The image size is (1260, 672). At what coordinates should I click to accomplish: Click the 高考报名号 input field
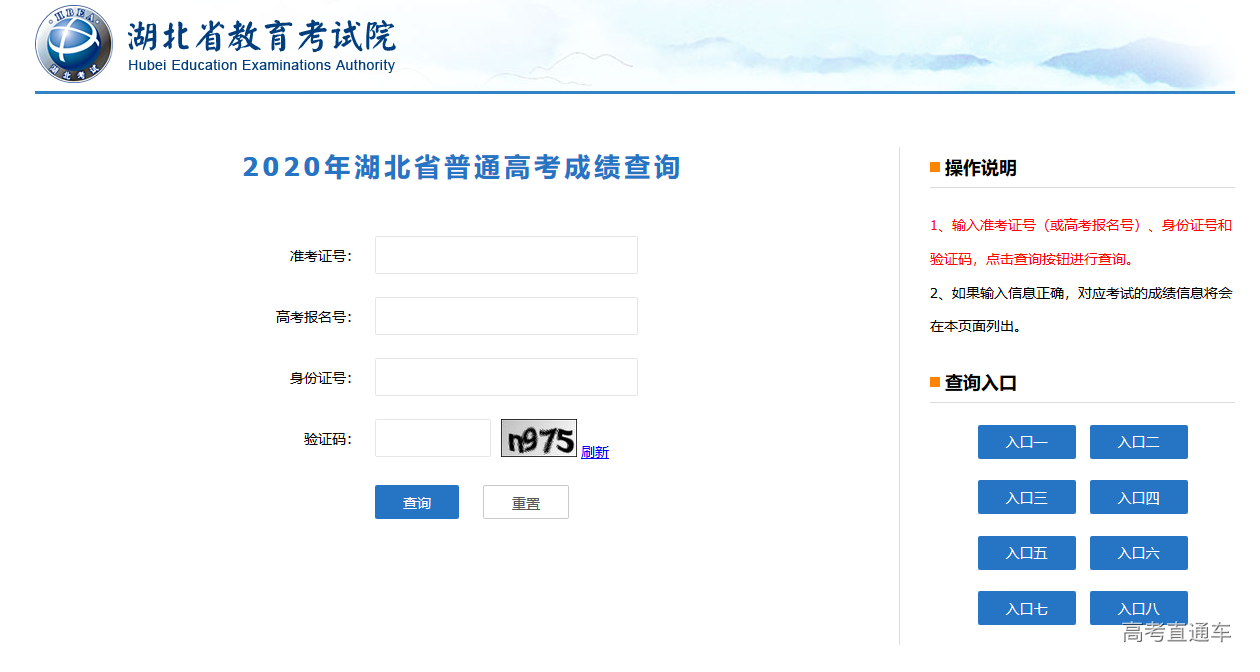click(x=505, y=316)
